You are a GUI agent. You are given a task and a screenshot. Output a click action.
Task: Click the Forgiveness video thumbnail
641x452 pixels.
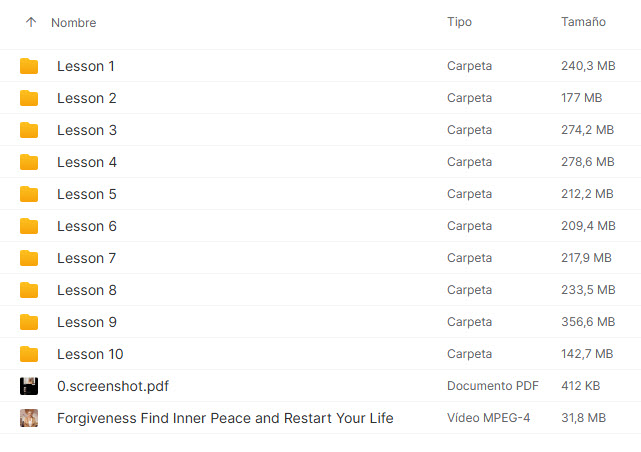(29, 418)
